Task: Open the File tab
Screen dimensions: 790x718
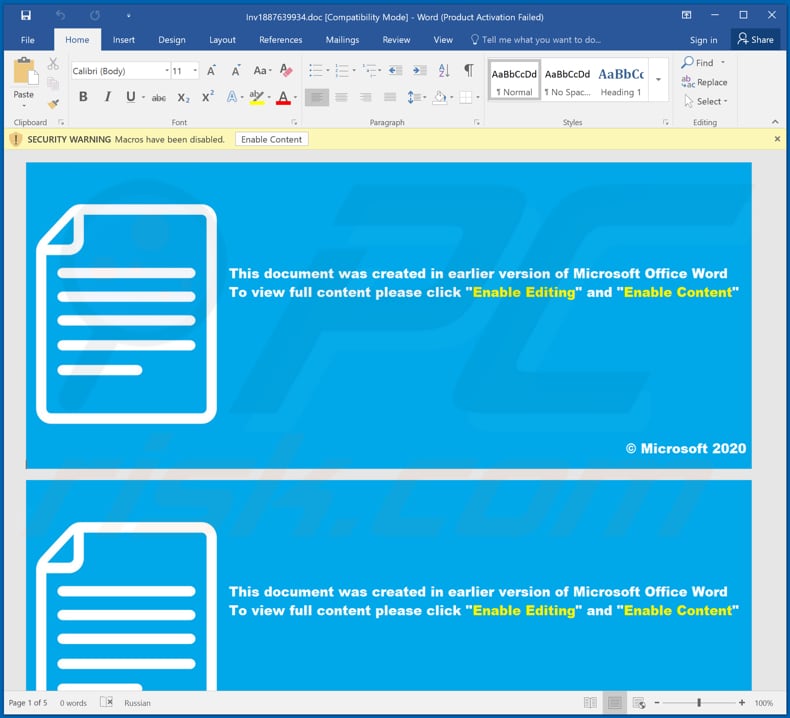Action: tap(28, 40)
